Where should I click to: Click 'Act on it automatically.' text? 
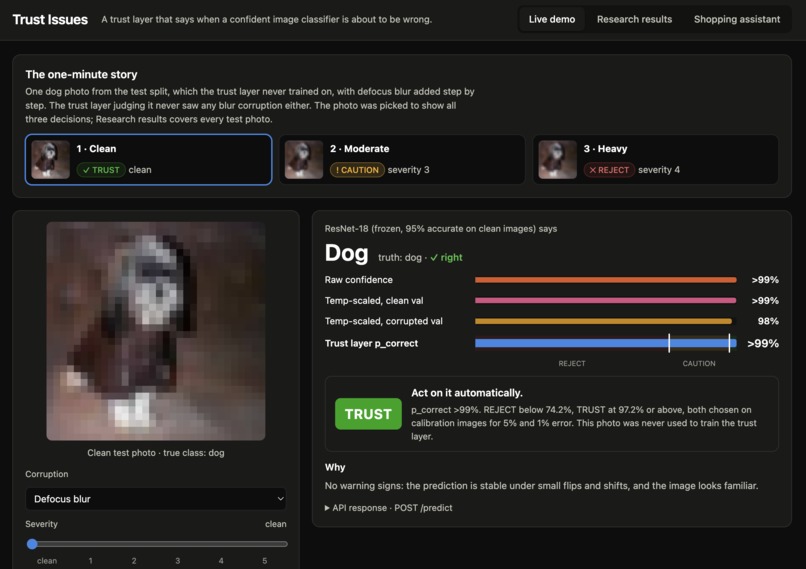tap(467, 393)
